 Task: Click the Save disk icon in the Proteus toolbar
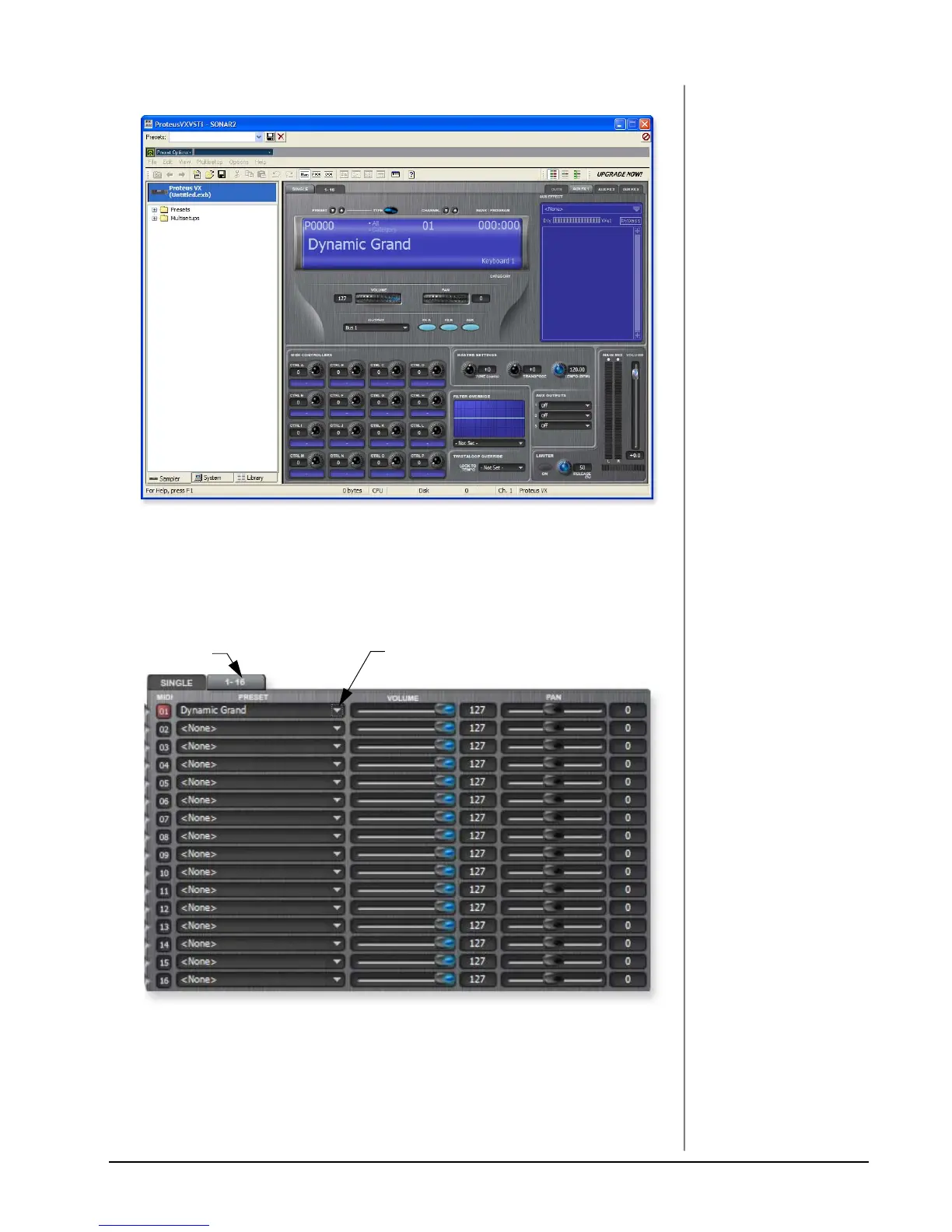(x=222, y=174)
